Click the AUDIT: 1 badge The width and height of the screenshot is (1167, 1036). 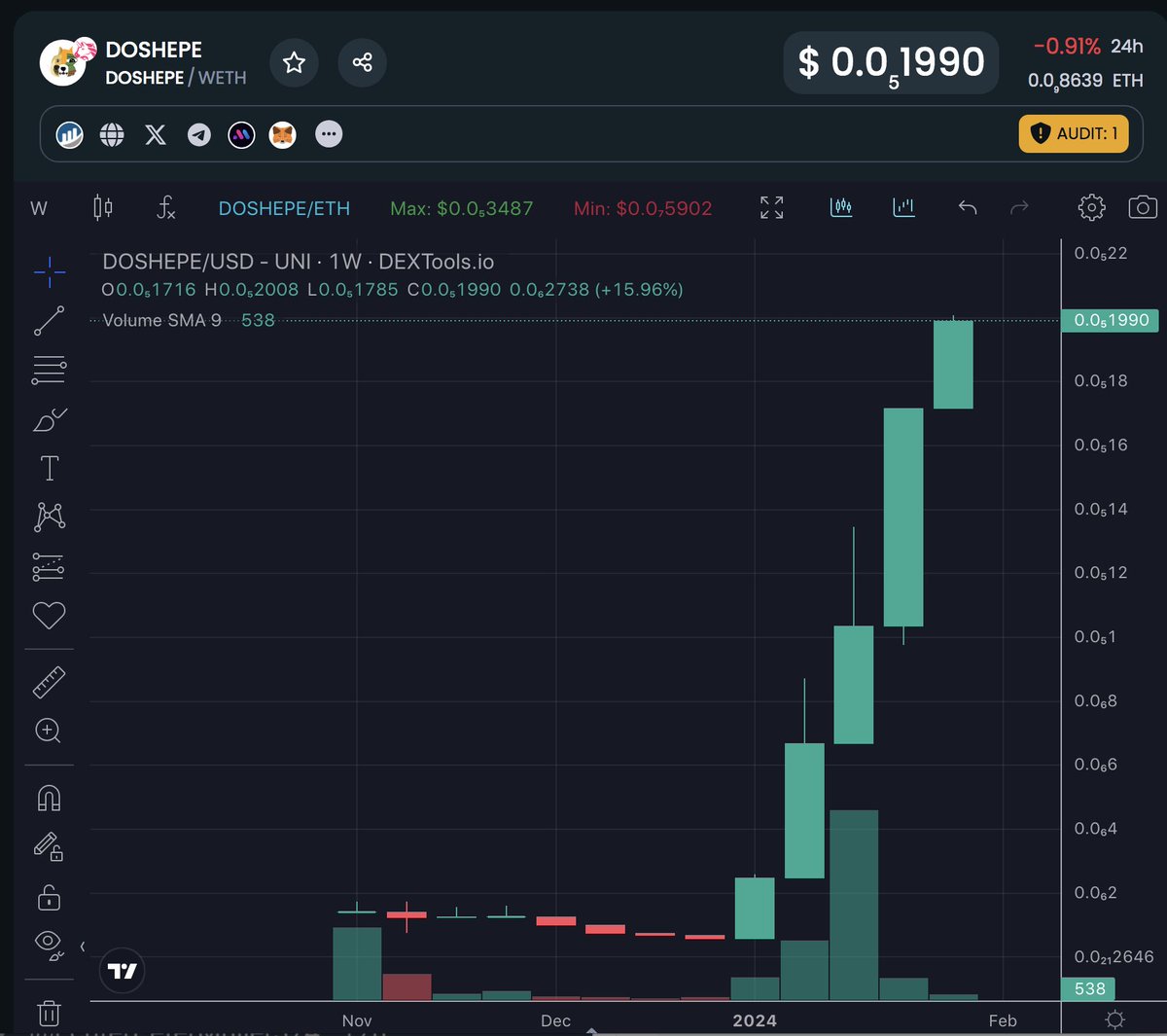[x=1074, y=133]
